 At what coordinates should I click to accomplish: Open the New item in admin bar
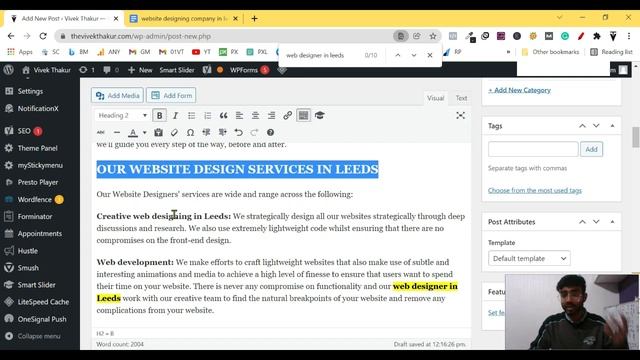(140, 70)
